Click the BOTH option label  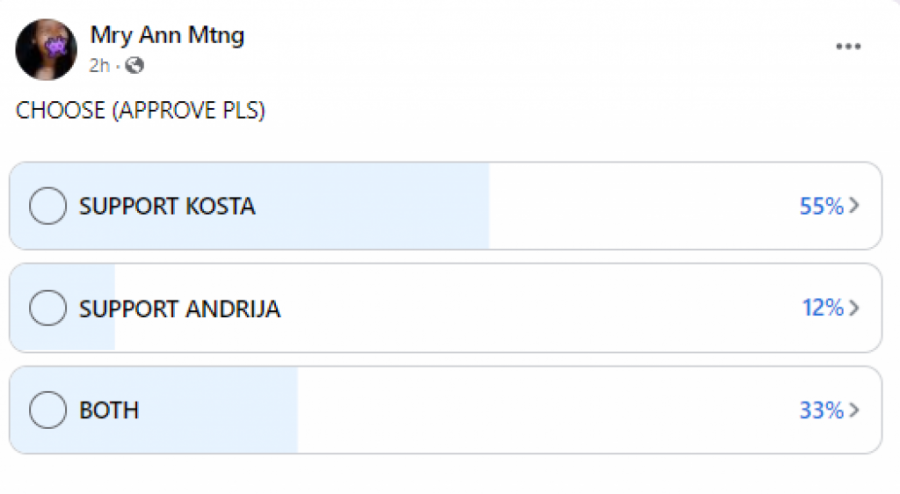point(109,410)
